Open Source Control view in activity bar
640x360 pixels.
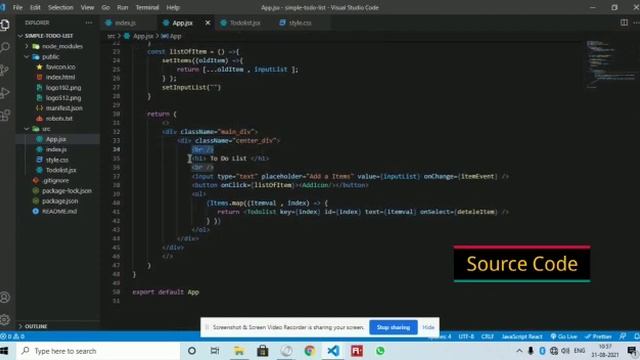point(5,70)
